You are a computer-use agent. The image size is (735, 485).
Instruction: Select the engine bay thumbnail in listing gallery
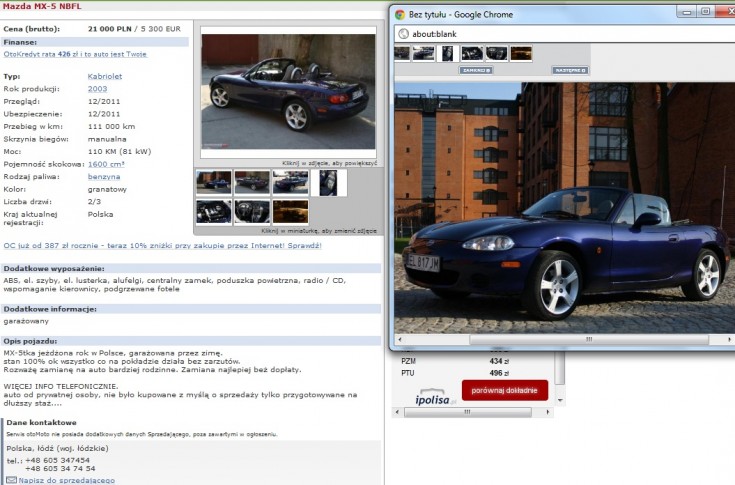coord(214,211)
